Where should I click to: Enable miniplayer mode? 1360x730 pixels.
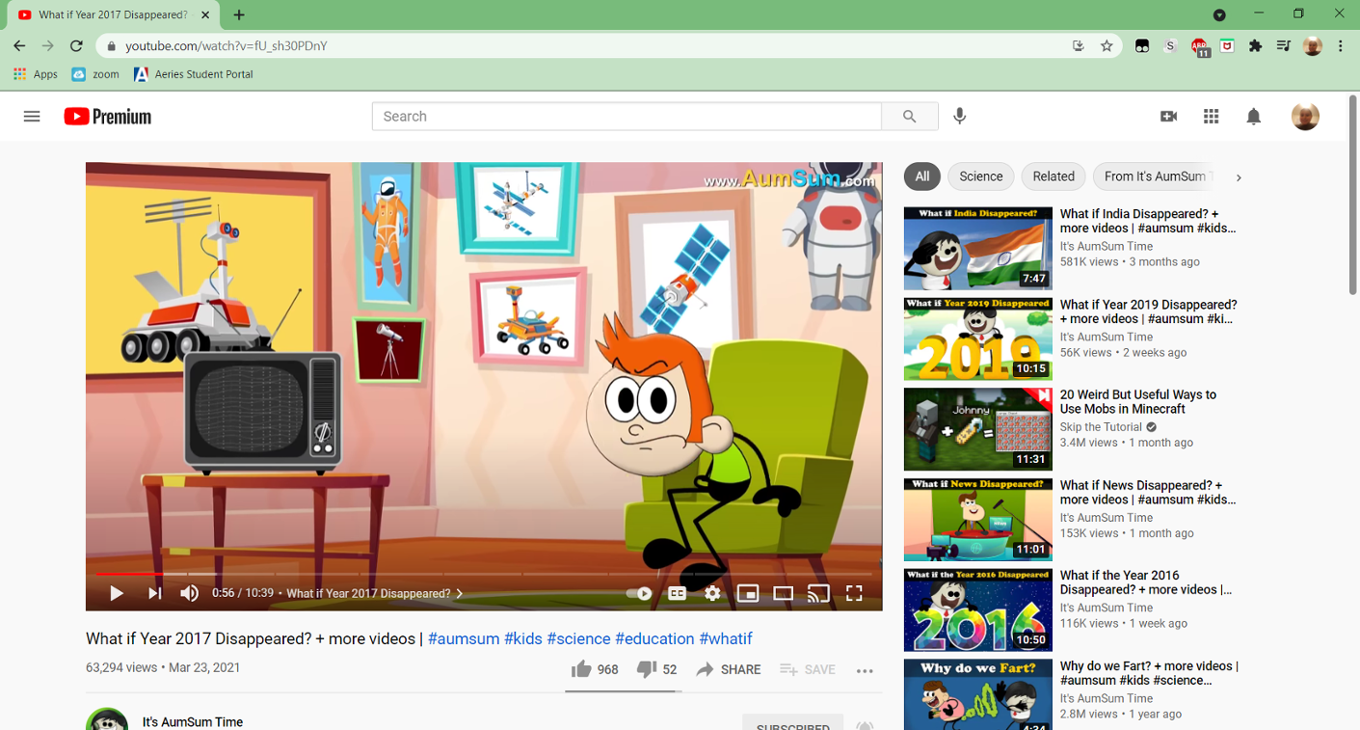(x=747, y=593)
